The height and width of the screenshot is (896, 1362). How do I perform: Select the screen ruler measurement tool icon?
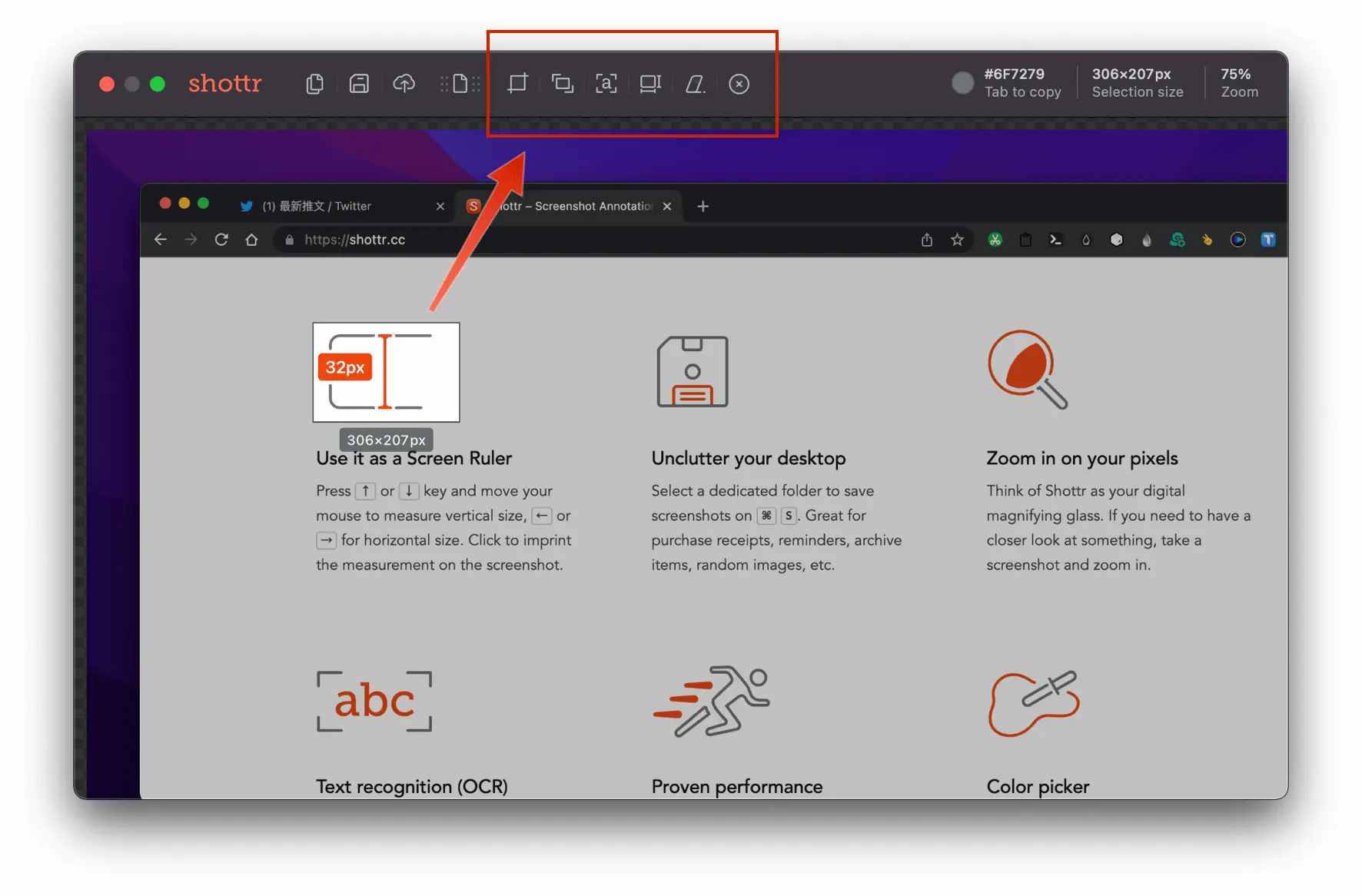[x=650, y=84]
